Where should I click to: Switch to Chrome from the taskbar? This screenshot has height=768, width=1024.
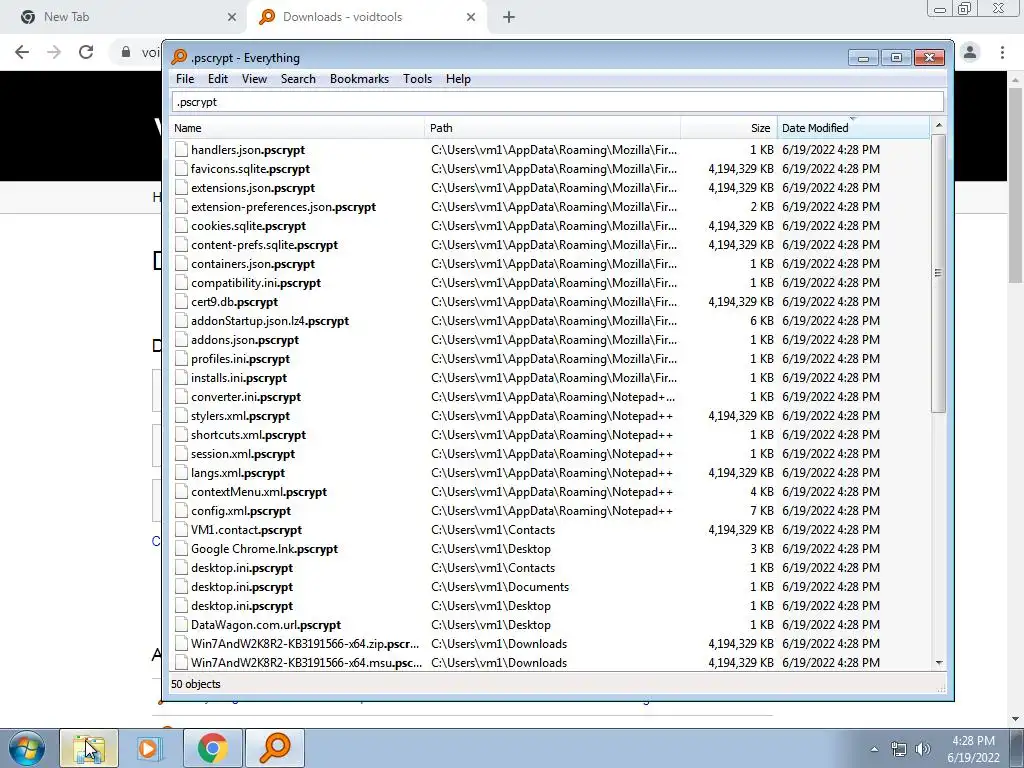(212, 748)
